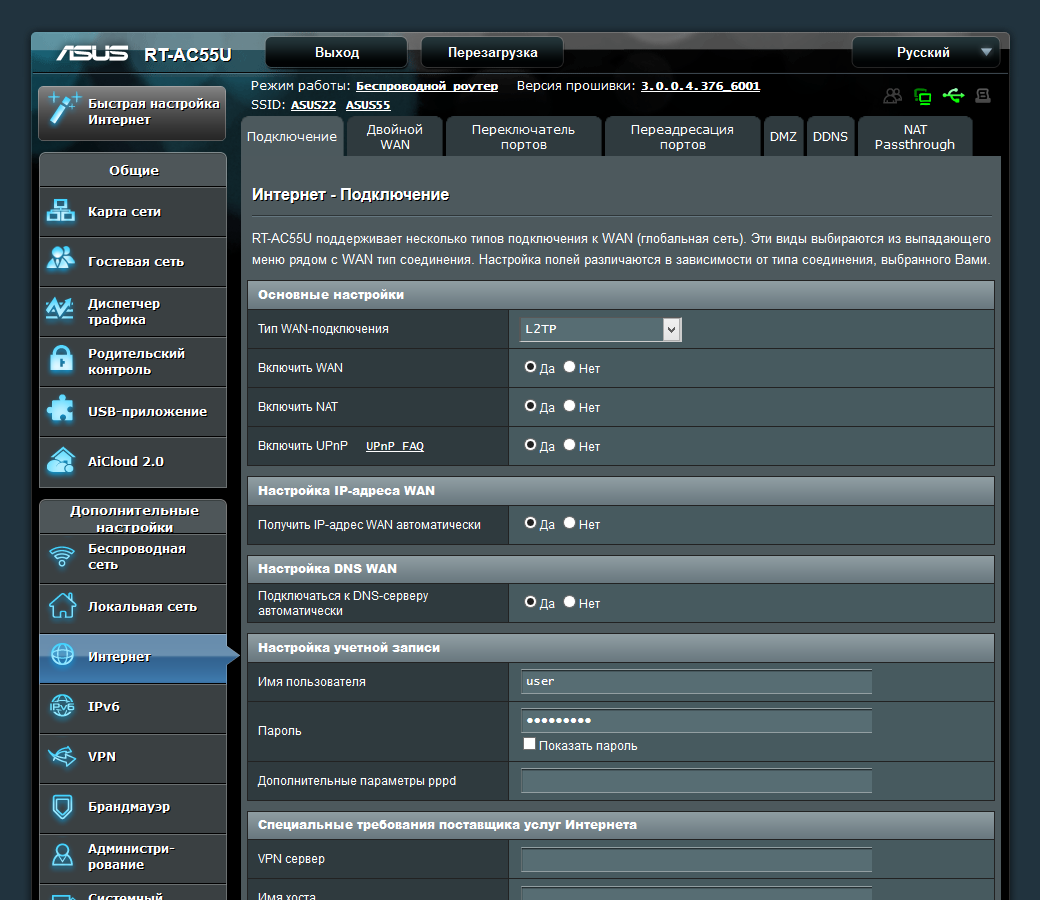Switch to the DDNS tab

pos(830,137)
